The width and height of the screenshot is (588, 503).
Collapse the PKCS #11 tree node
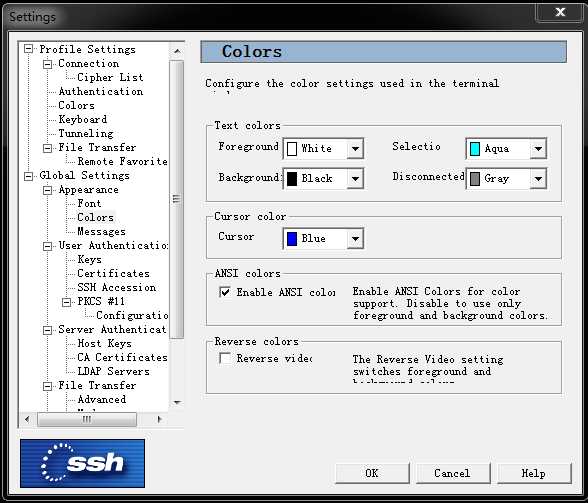click(x=66, y=302)
